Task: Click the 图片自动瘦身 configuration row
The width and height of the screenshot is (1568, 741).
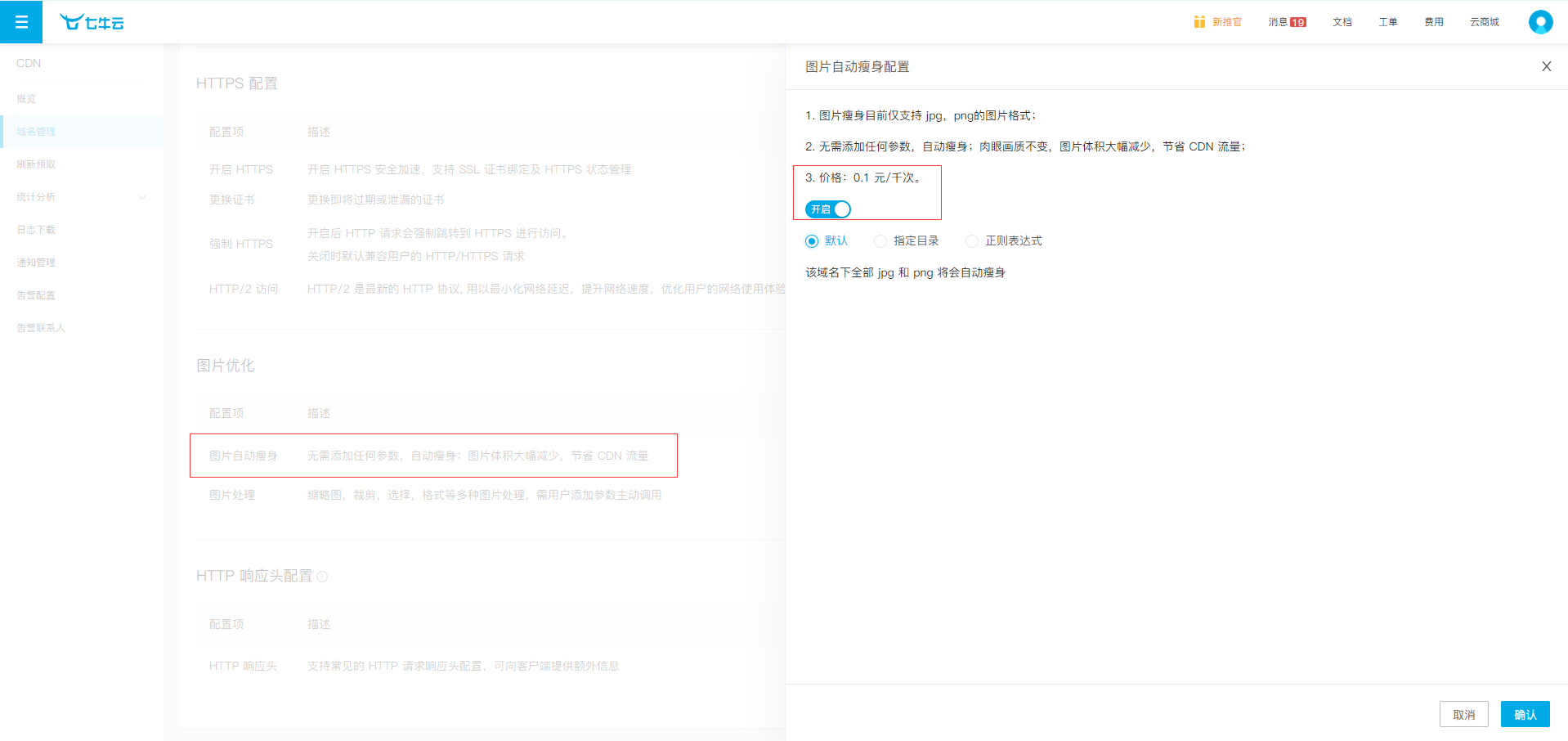Action: (433, 456)
